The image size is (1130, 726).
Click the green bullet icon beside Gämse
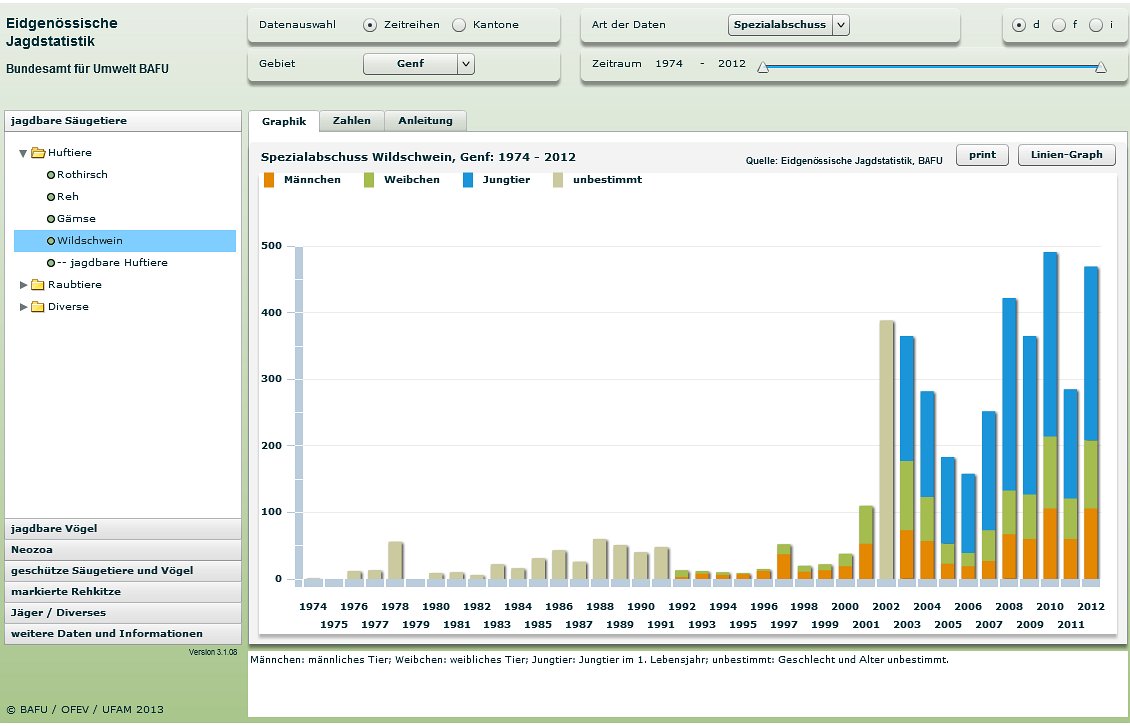pyautogui.click(x=51, y=219)
